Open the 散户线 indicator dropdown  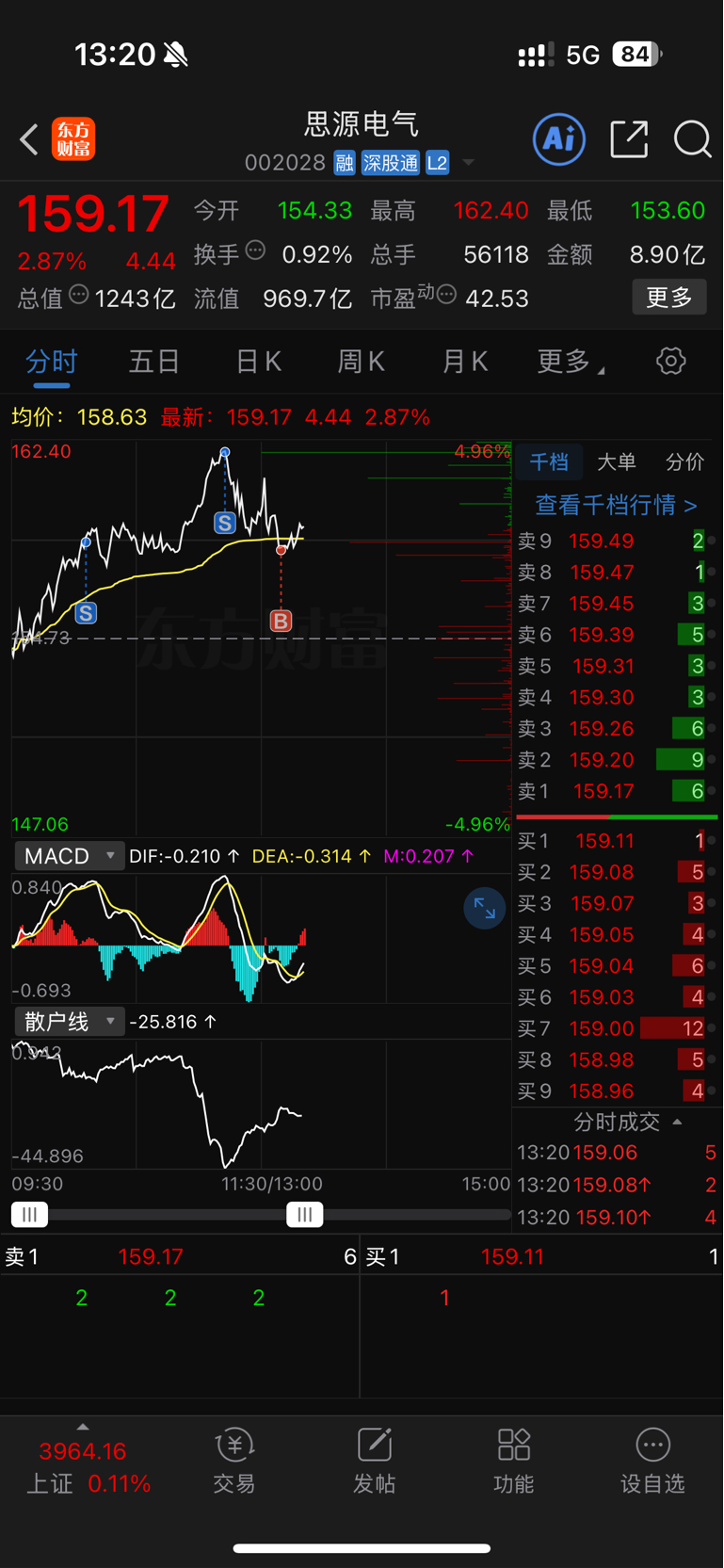pyautogui.click(x=69, y=1022)
